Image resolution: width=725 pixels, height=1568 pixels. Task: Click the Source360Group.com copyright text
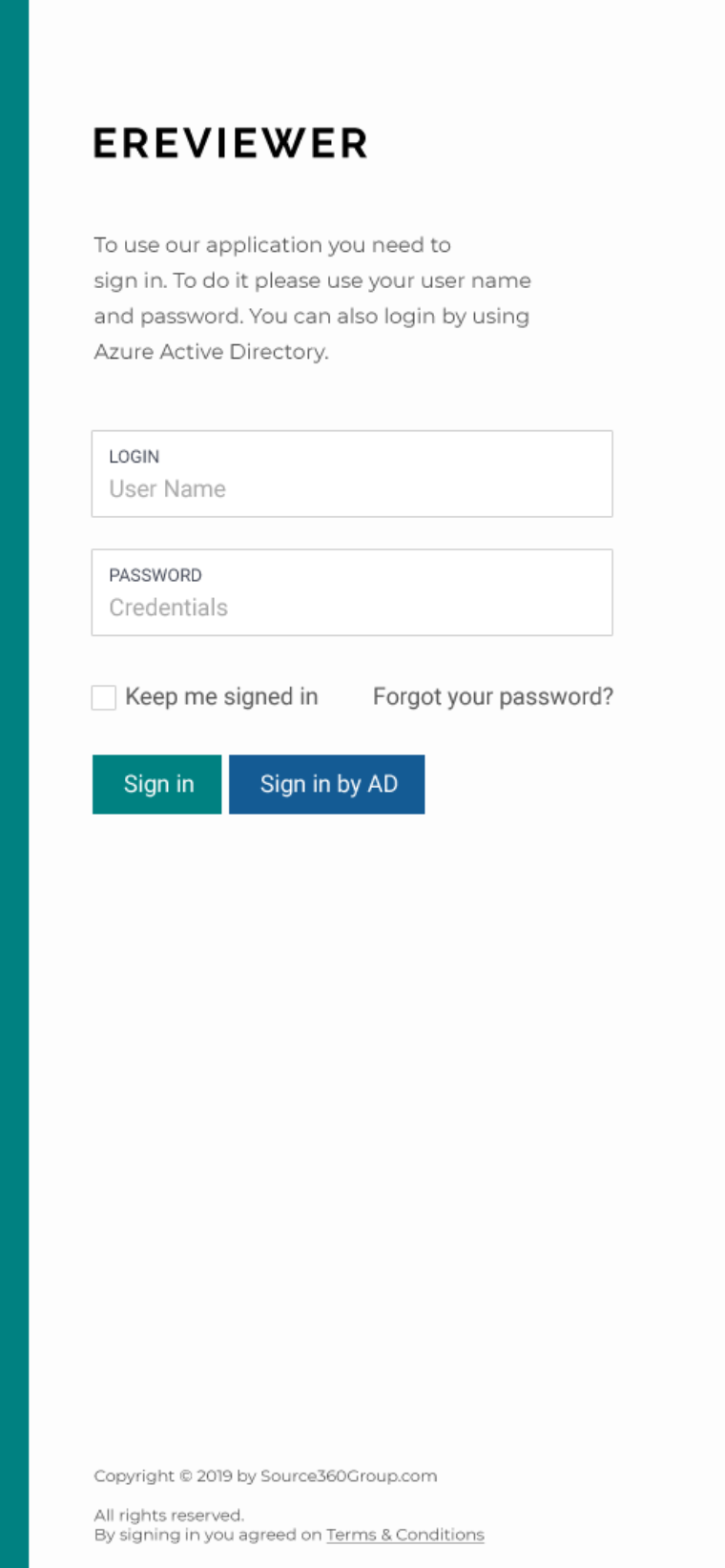coord(348,1475)
